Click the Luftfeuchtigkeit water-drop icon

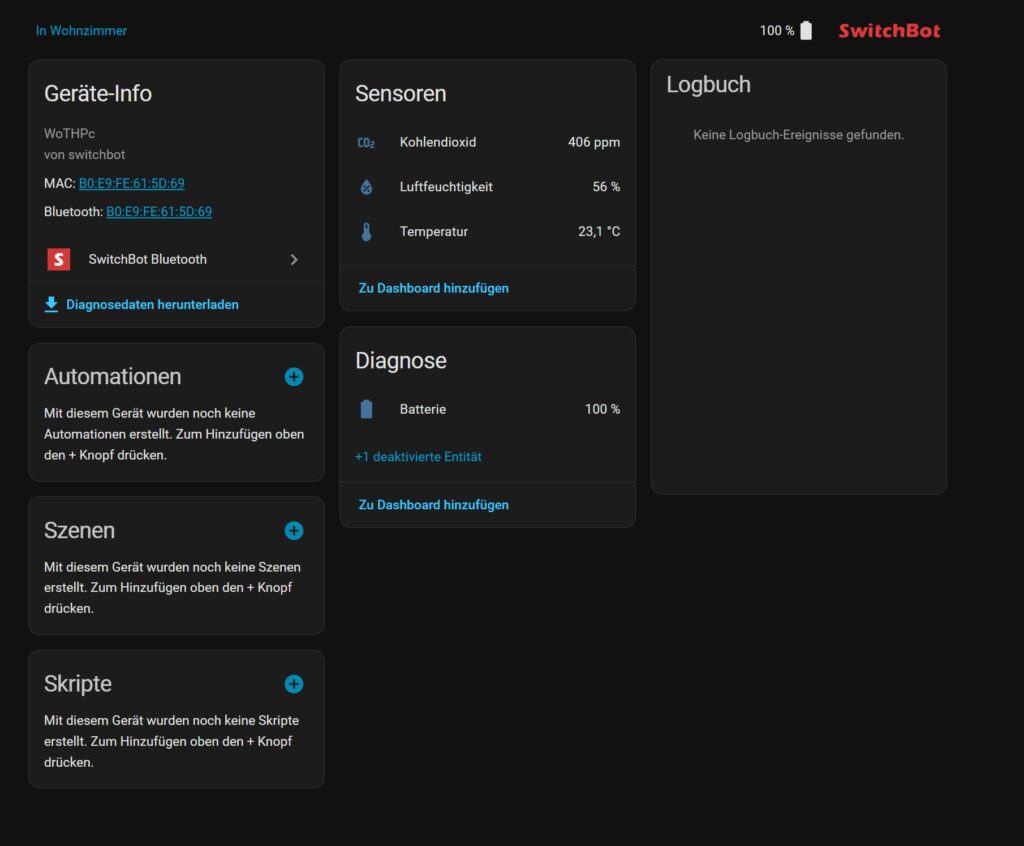click(x=366, y=187)
